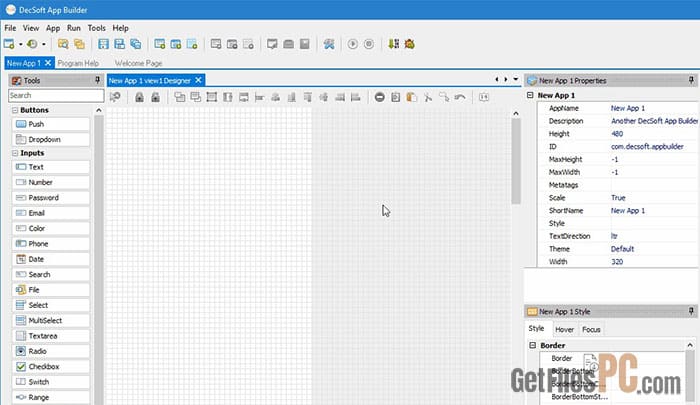This screenshot has height=405, width=700.
Task: Collapse the Inputs group in Tools
Action: pos(15,153)
